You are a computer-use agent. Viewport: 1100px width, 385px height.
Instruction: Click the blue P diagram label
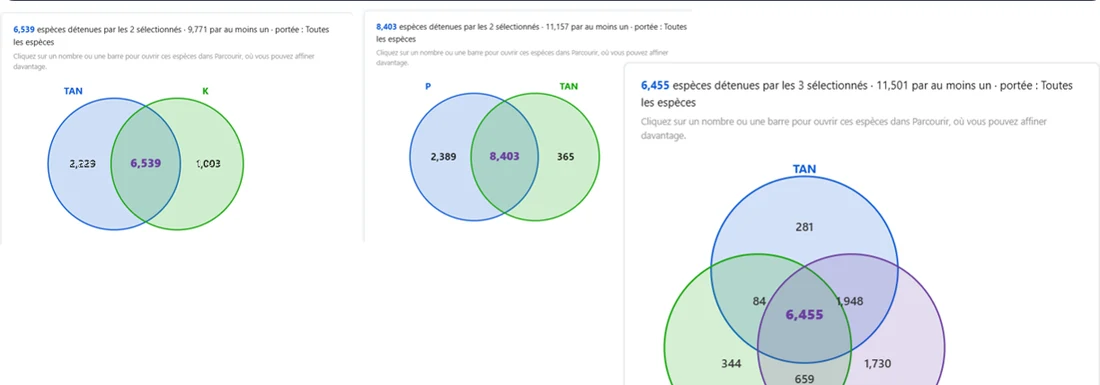(428, 86)
